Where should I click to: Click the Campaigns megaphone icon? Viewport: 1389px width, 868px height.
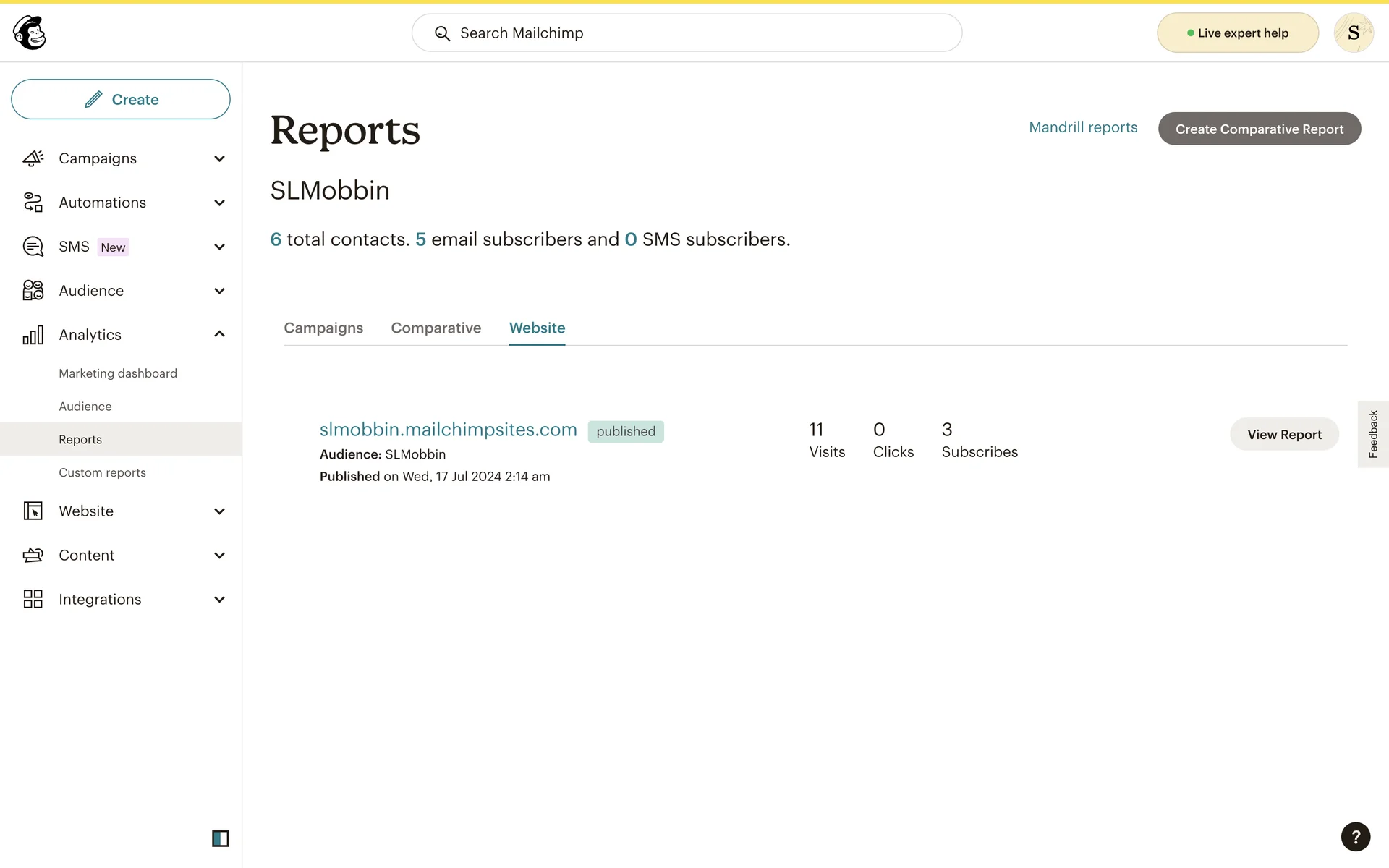coord(33,158)
